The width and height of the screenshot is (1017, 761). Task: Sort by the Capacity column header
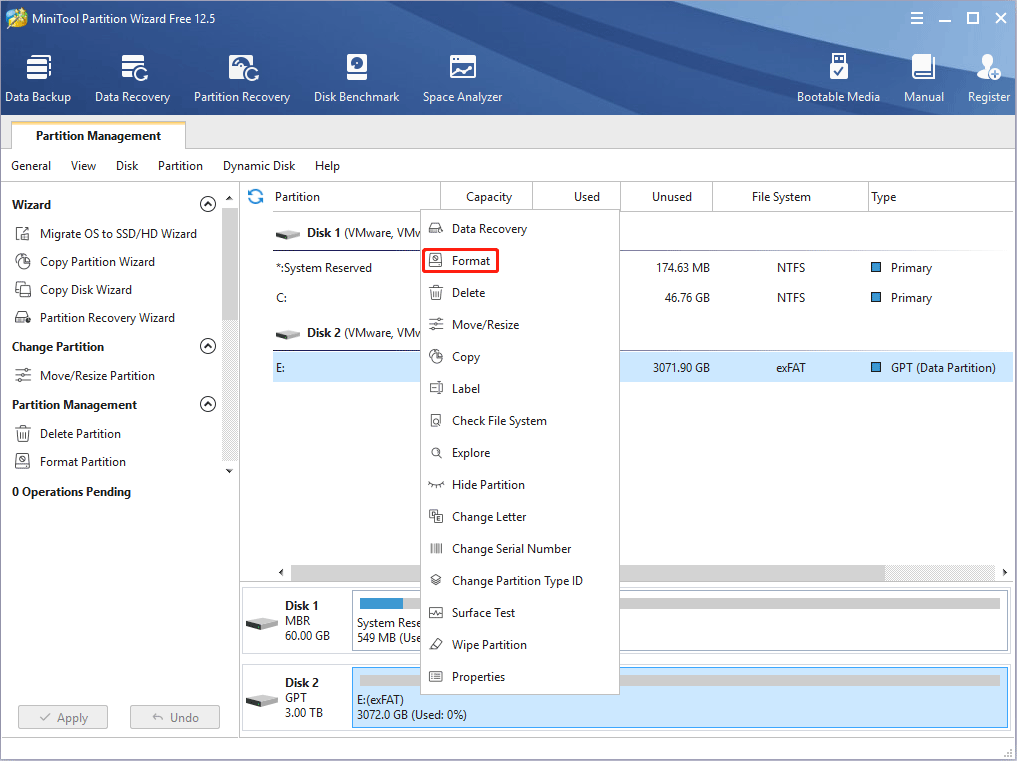(487, 197)
